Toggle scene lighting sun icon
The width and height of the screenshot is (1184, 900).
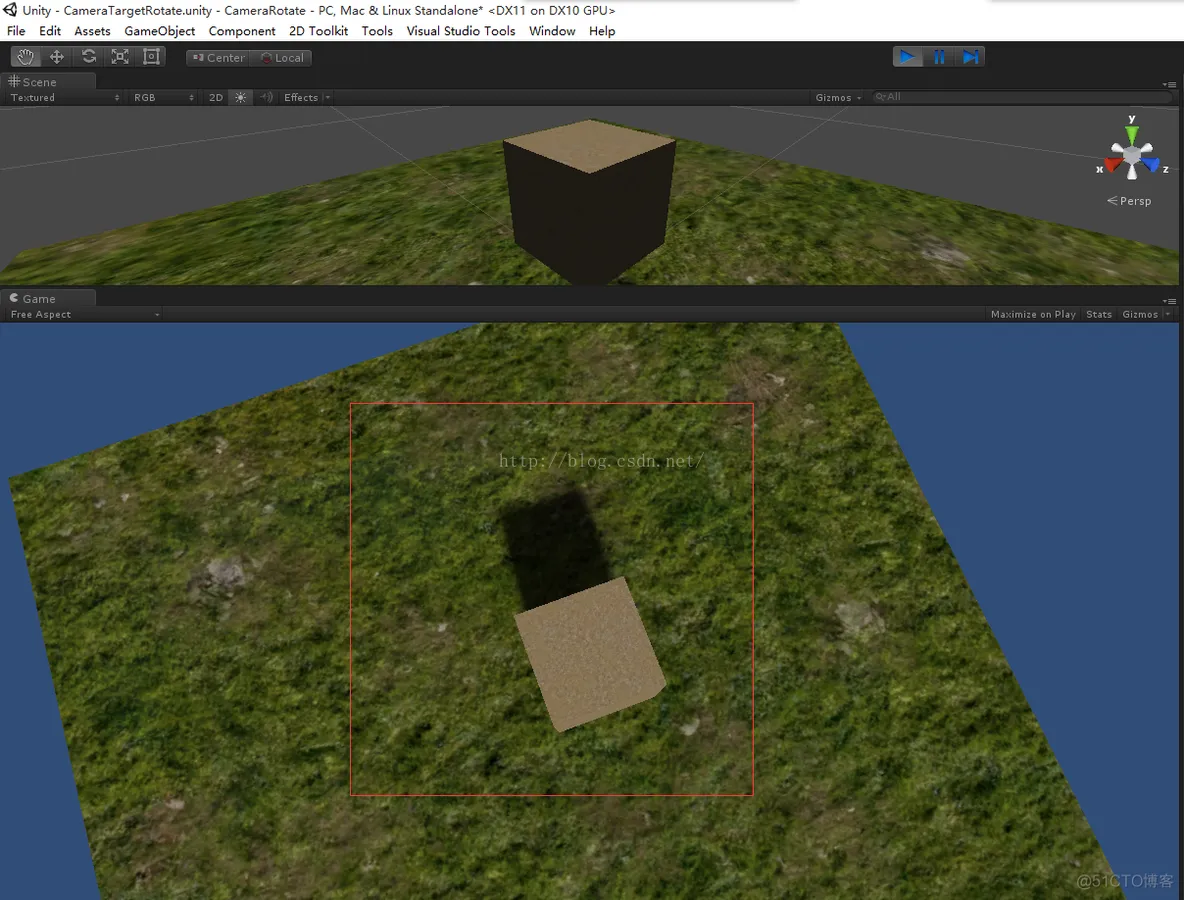(240, 97)
